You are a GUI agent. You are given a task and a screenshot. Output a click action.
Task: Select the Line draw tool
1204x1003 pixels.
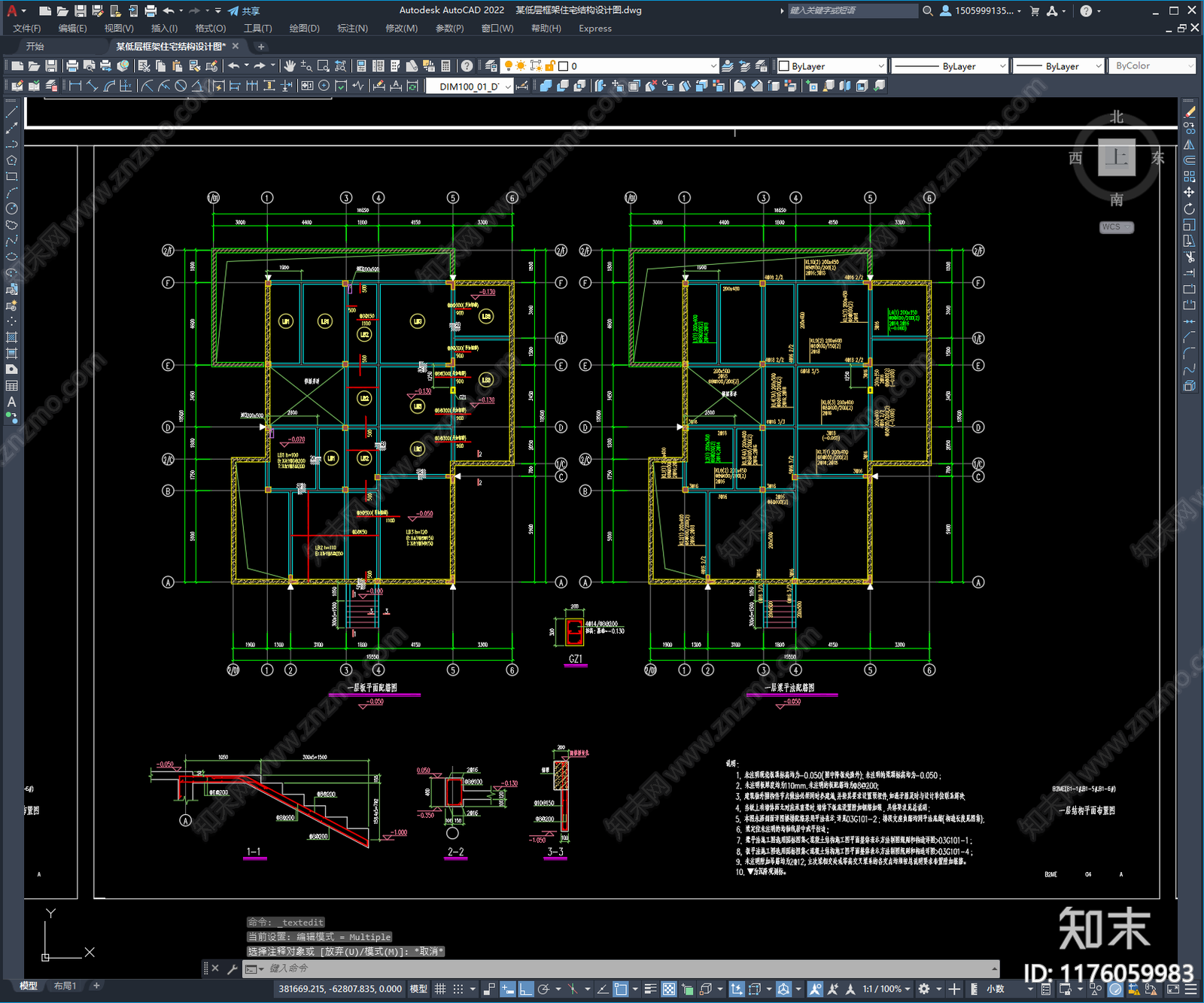point(11,111)
